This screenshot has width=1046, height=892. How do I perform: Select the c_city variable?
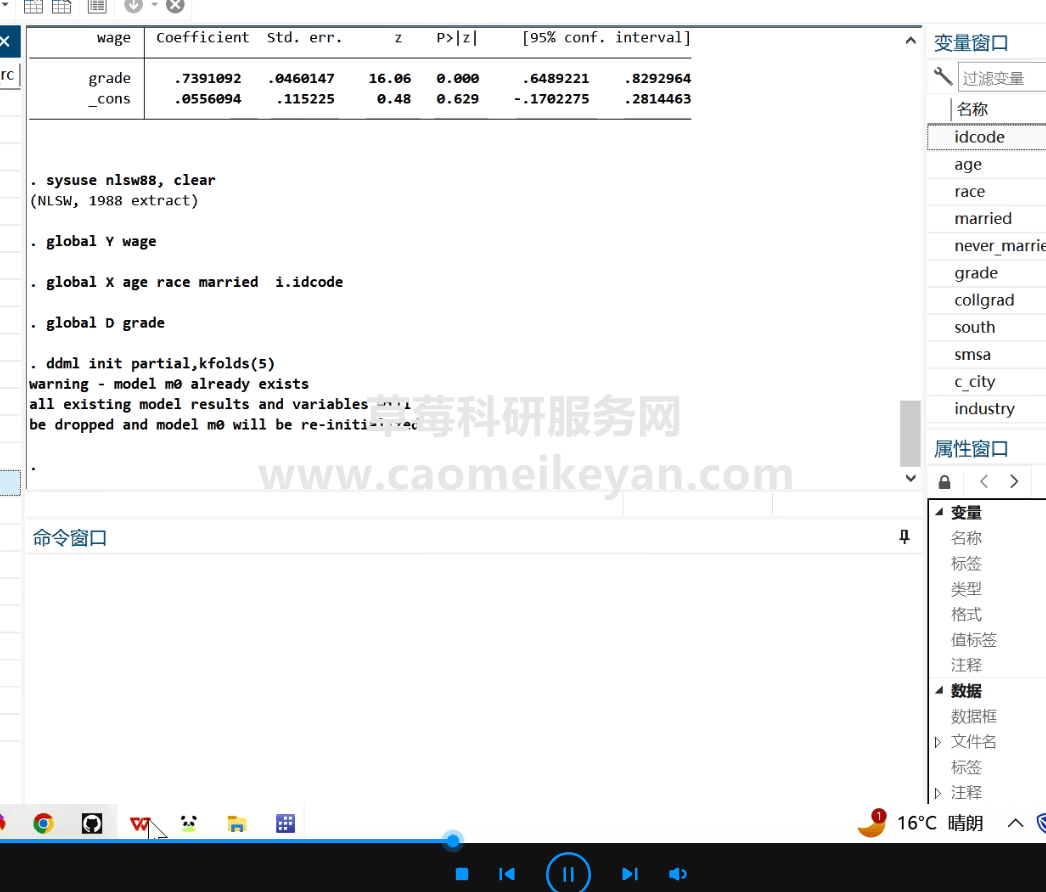point(987,382)
